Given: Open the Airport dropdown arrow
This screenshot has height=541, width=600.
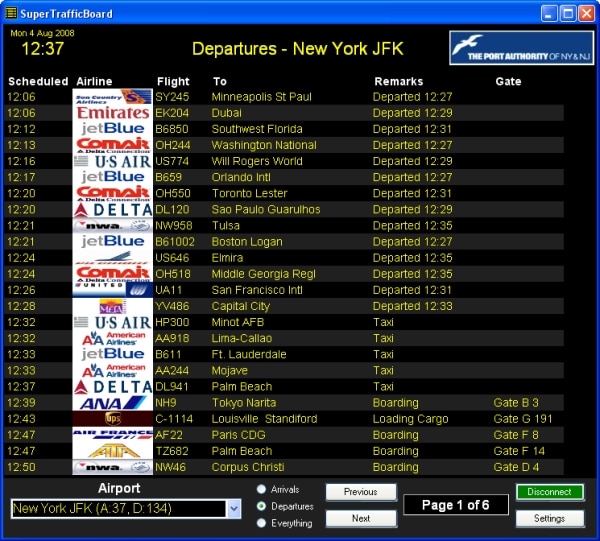Looking at the screenshot, I should point(234,509).
